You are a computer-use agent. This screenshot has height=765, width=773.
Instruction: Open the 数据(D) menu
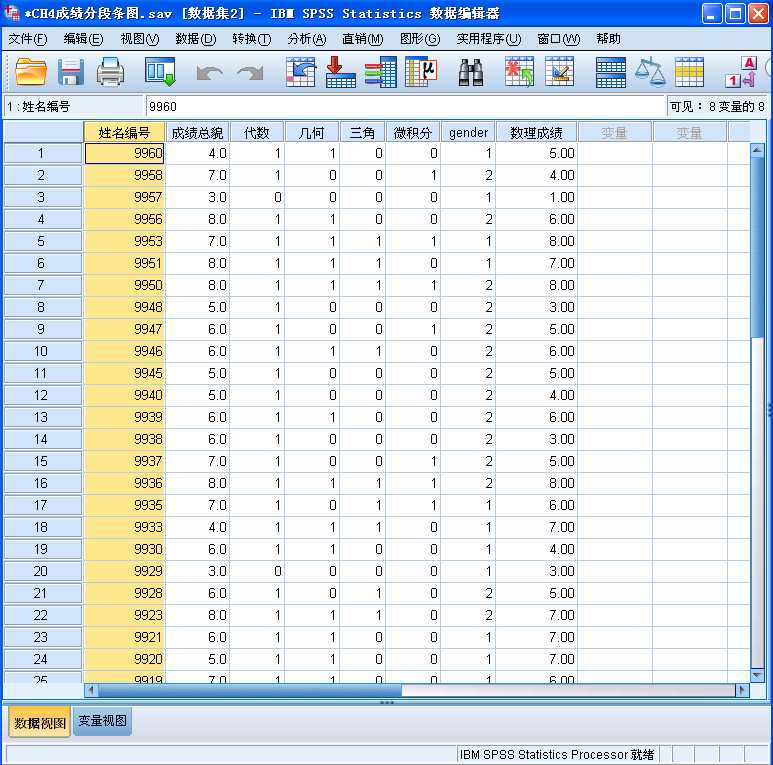(196, 39)
